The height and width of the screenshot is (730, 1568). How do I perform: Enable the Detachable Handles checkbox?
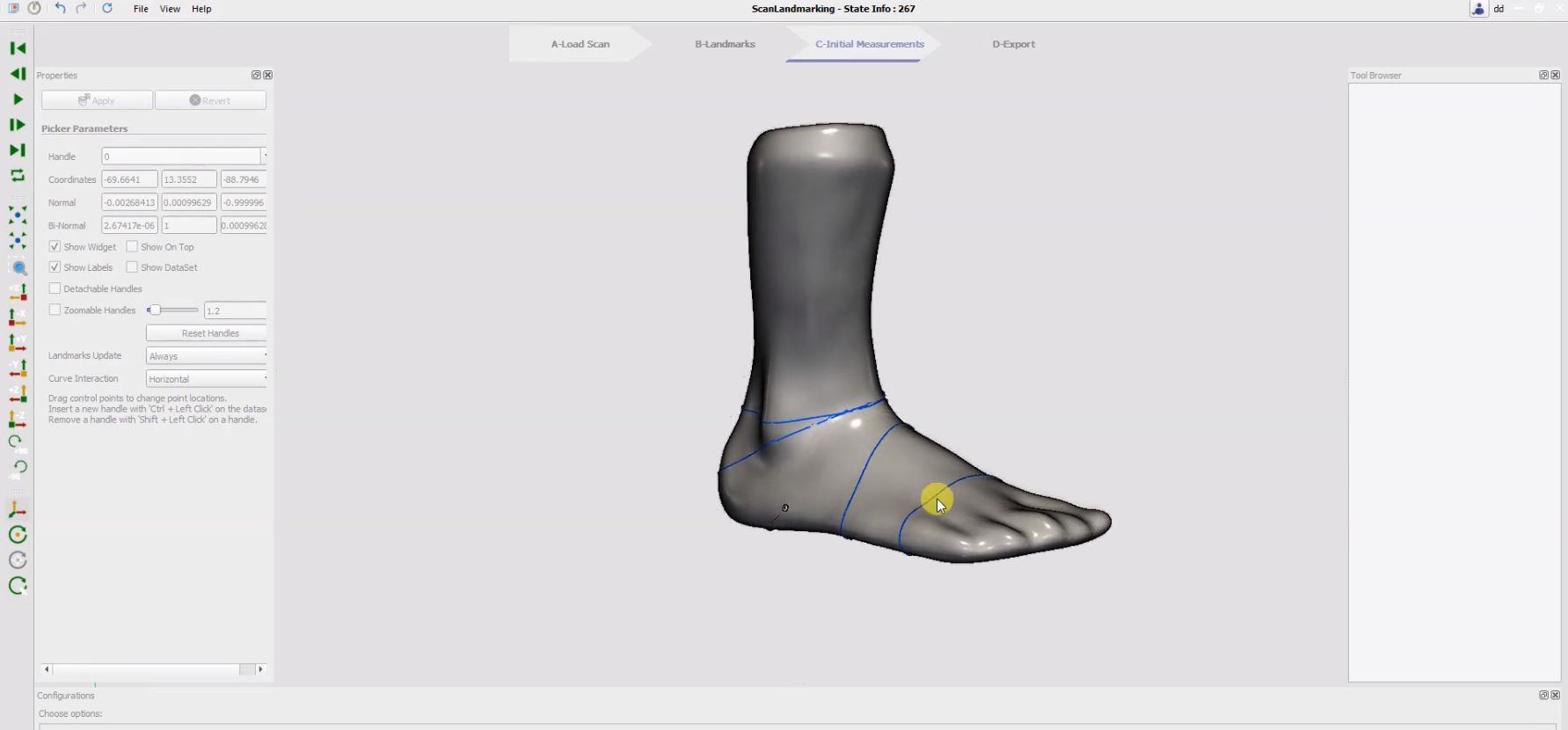coord(55,288)
